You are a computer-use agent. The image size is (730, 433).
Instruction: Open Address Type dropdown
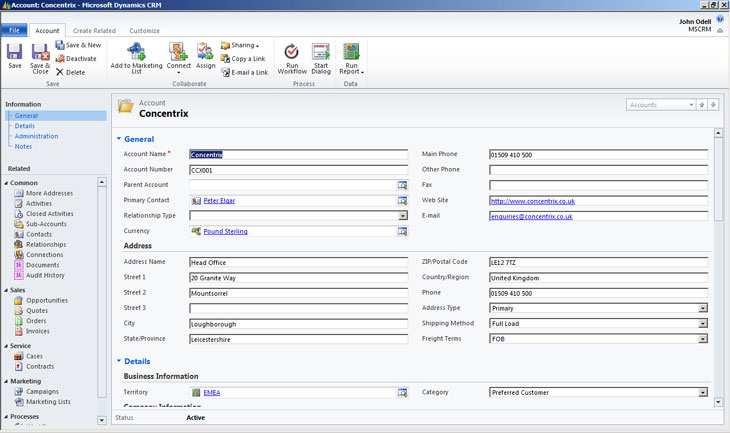tap(703, 308)
